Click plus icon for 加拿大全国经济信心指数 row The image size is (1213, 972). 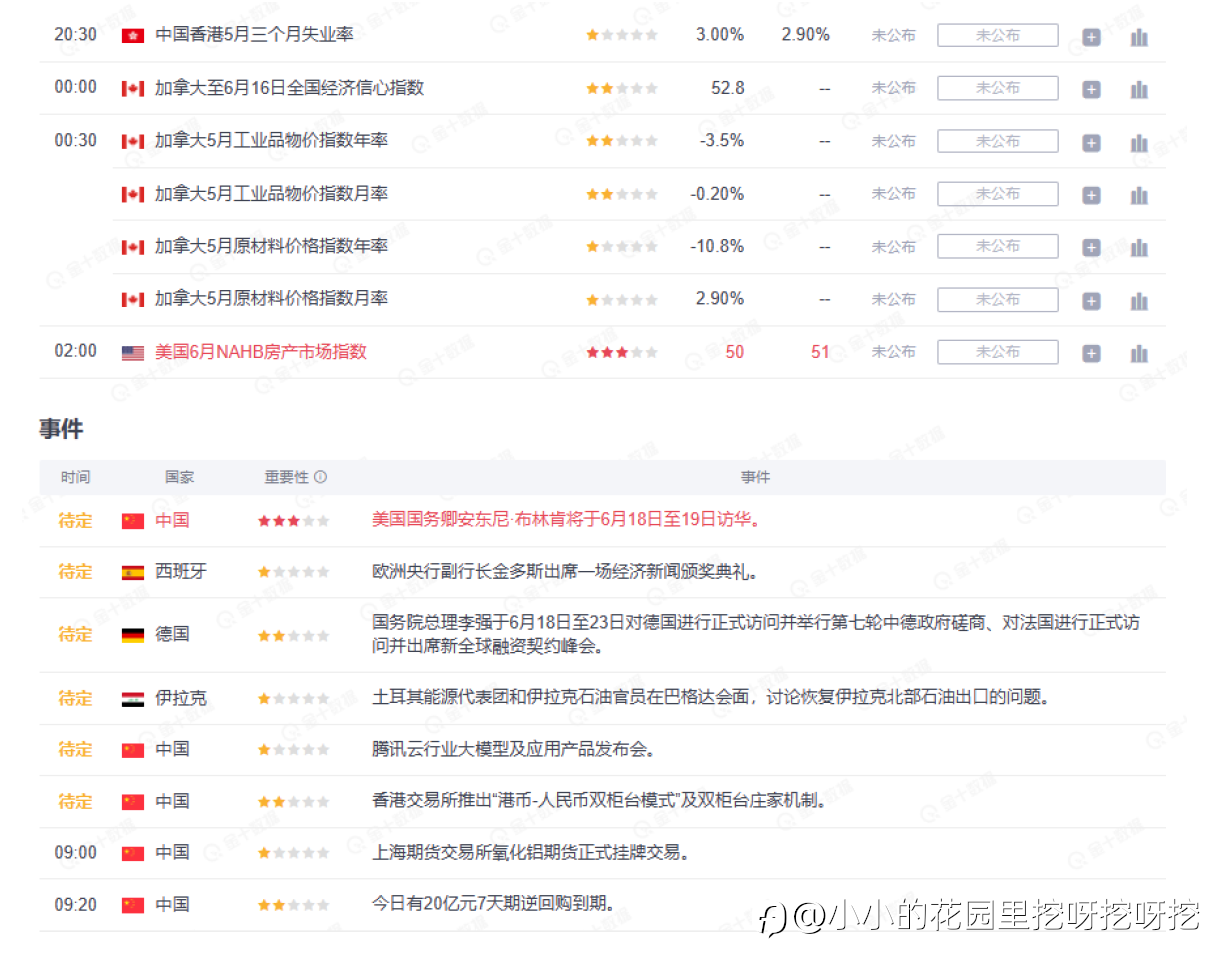point(1091,89)
